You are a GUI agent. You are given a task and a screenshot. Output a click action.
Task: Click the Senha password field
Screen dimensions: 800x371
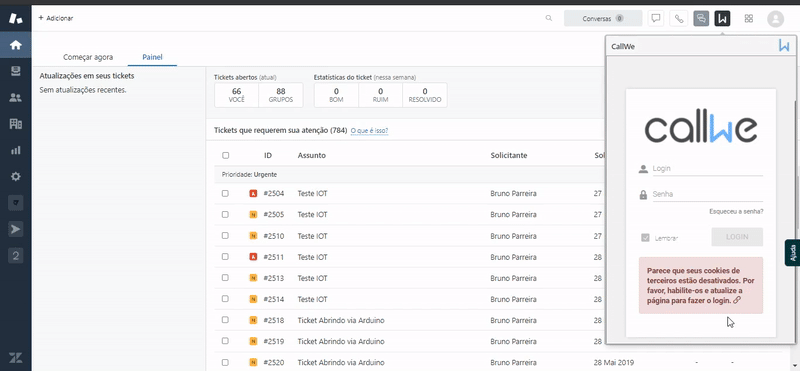708,194
